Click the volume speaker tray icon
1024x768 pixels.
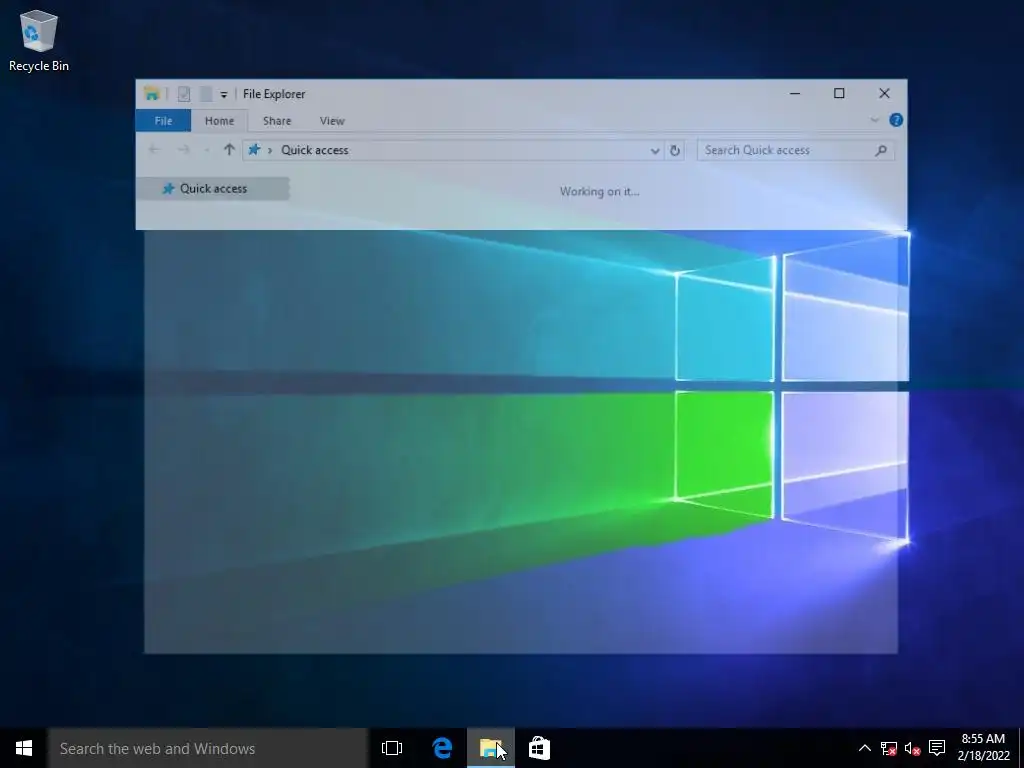[x=912, y=748]
